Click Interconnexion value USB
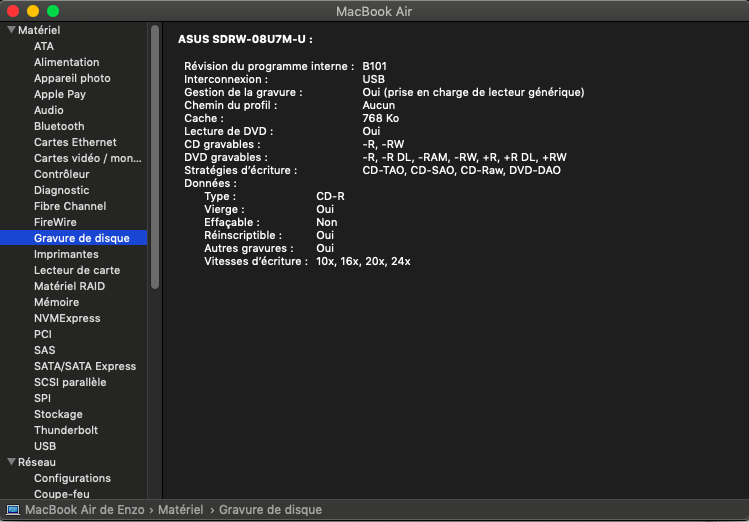The width and height of the screenshot is (749, 522). [x=374, y=79]
